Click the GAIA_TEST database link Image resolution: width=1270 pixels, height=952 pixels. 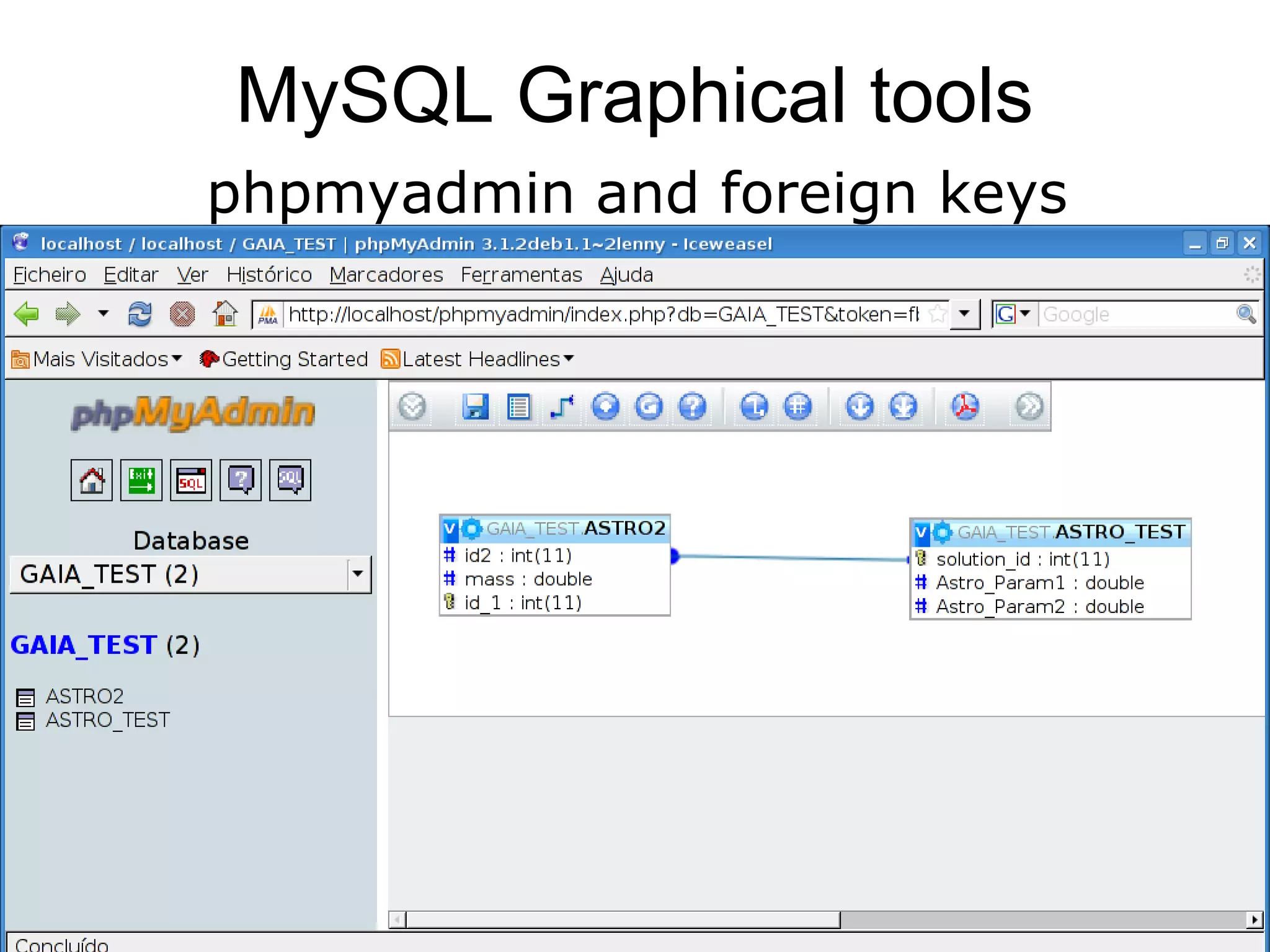point(84,645)
